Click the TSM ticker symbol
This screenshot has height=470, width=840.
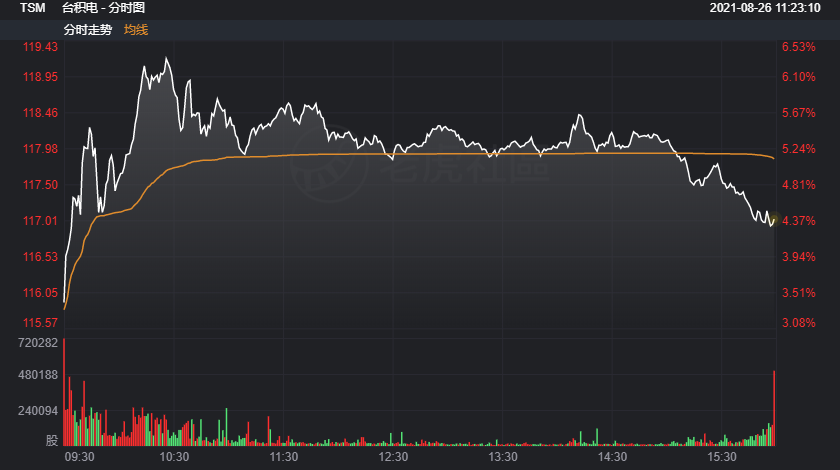[x=33, y=8]
